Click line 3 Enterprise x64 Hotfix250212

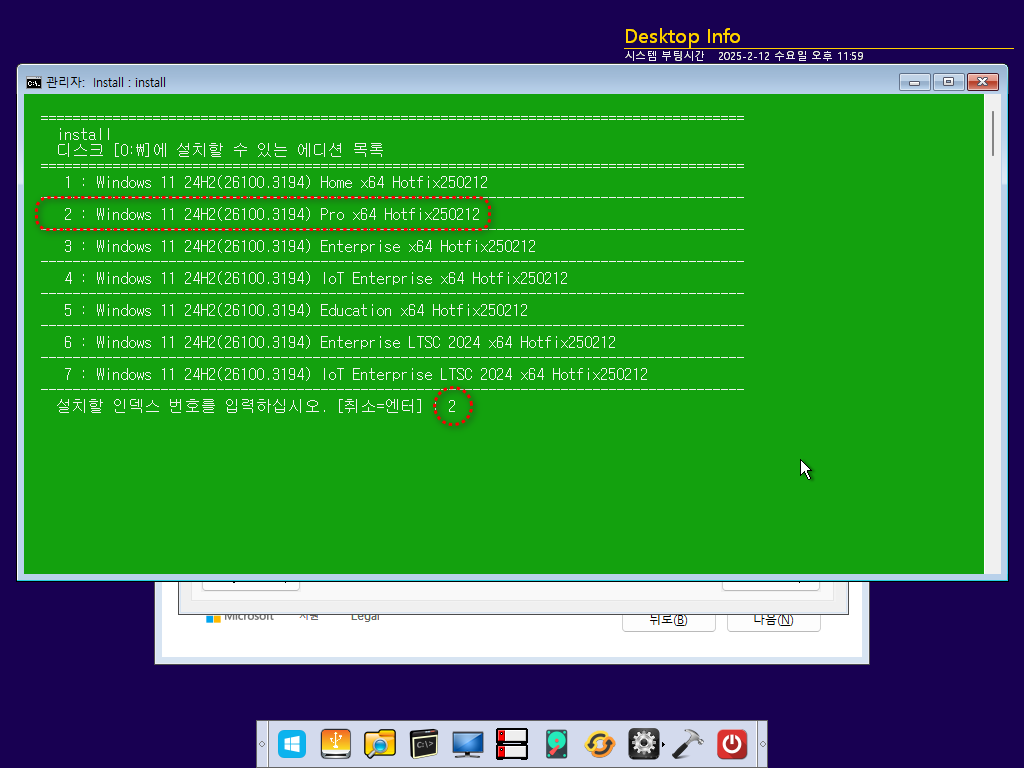(300, 247)
